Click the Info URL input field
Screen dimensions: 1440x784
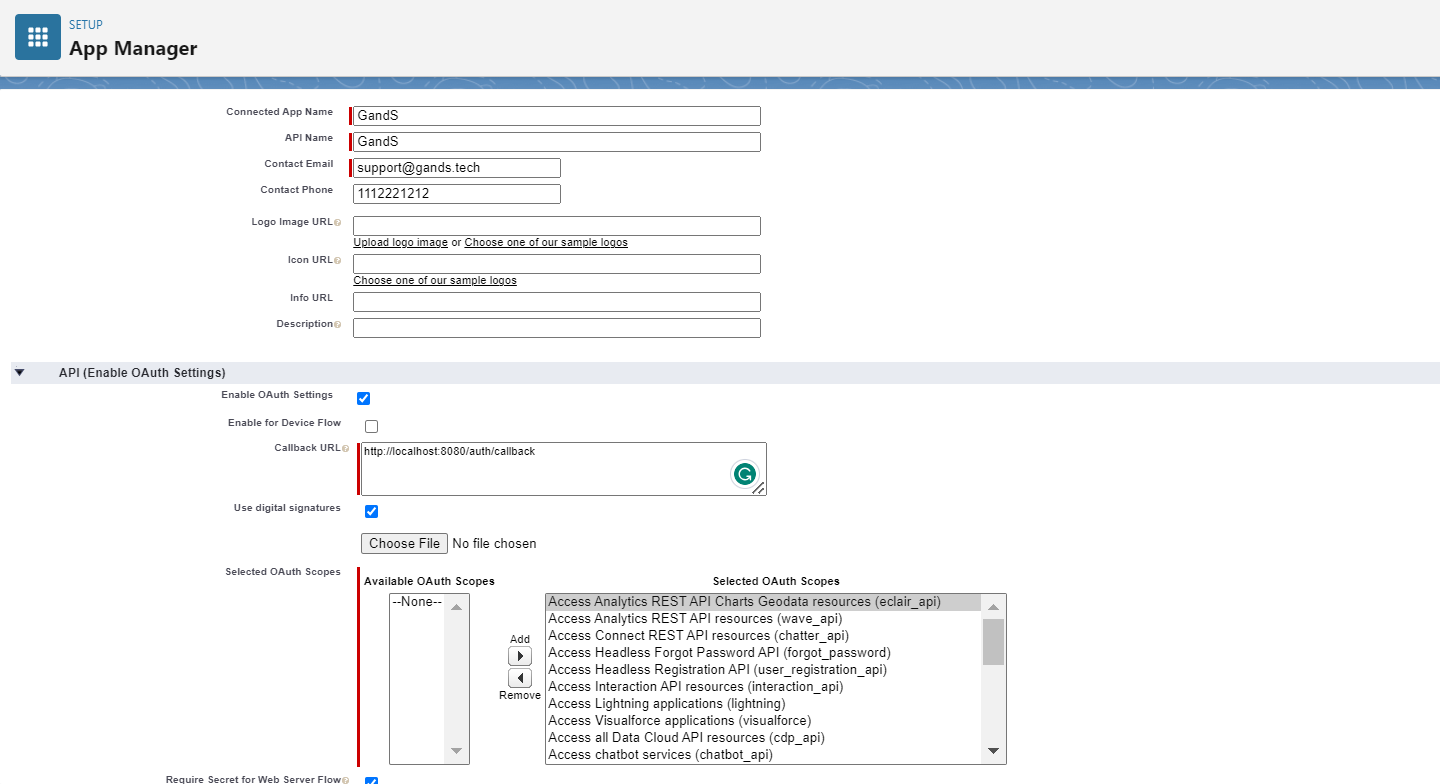557,302
